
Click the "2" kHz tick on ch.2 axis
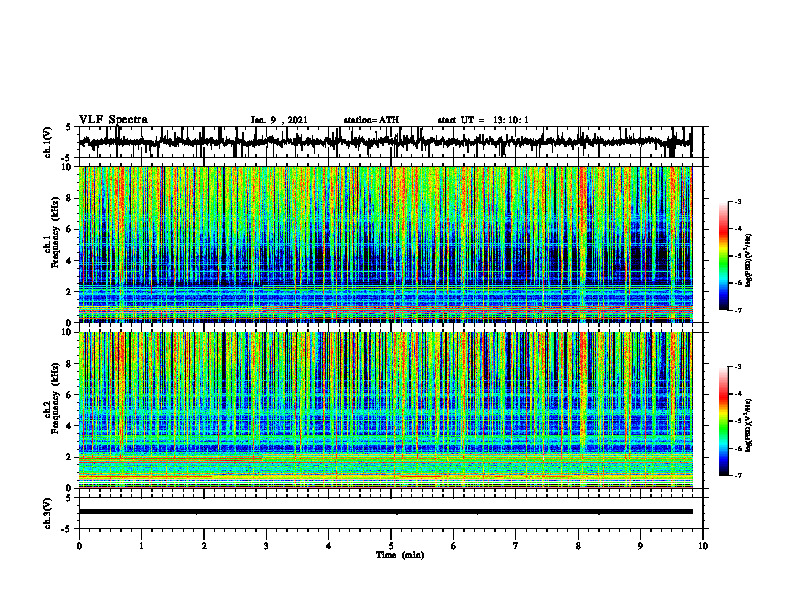pyautogui.click(x=71, y=457)
